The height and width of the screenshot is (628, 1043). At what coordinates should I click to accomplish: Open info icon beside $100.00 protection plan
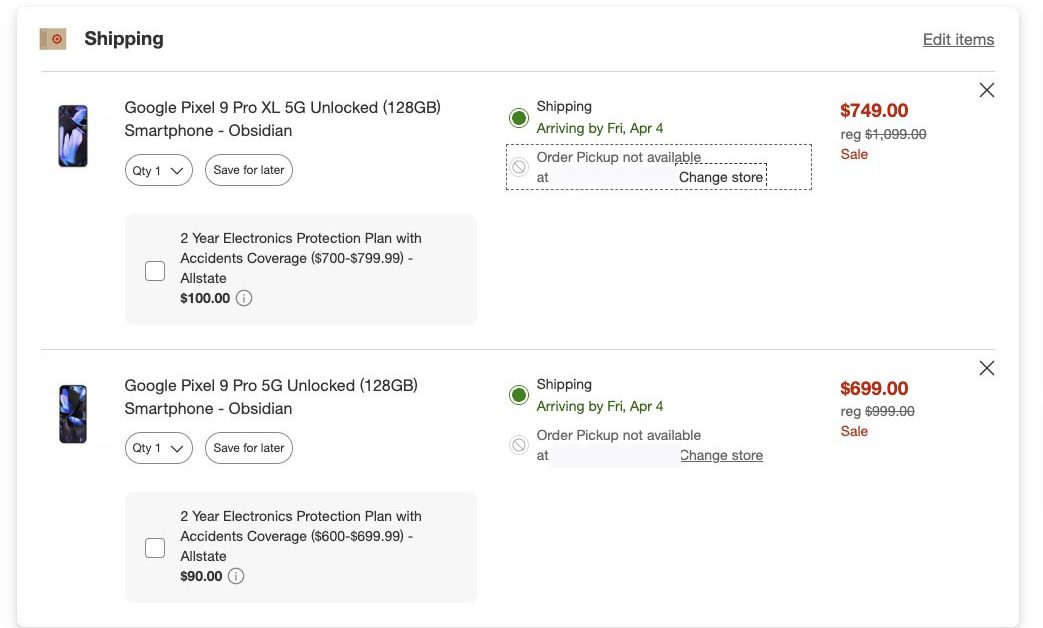pos(244,298)
